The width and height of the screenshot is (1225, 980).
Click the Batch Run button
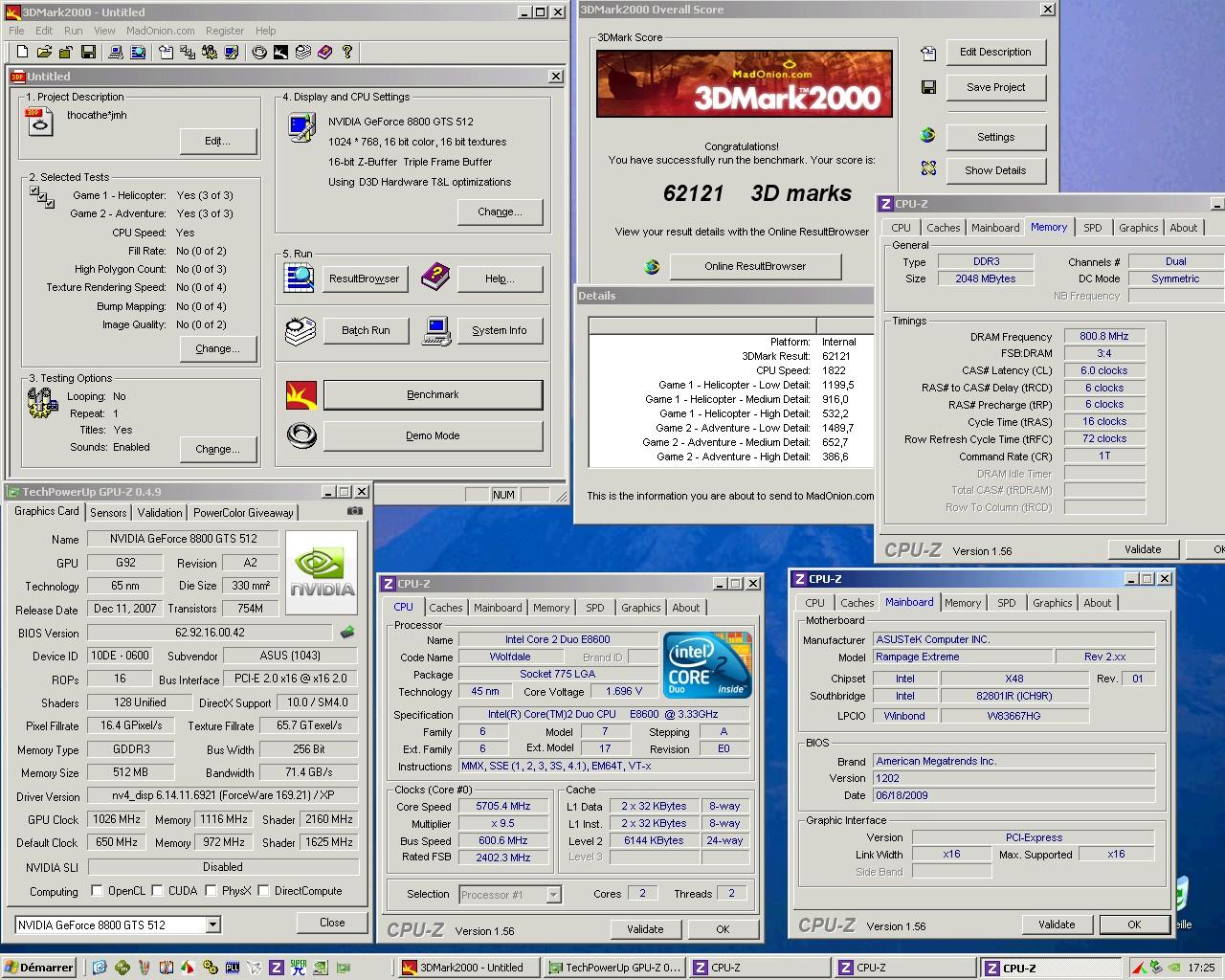coord(366,330)
